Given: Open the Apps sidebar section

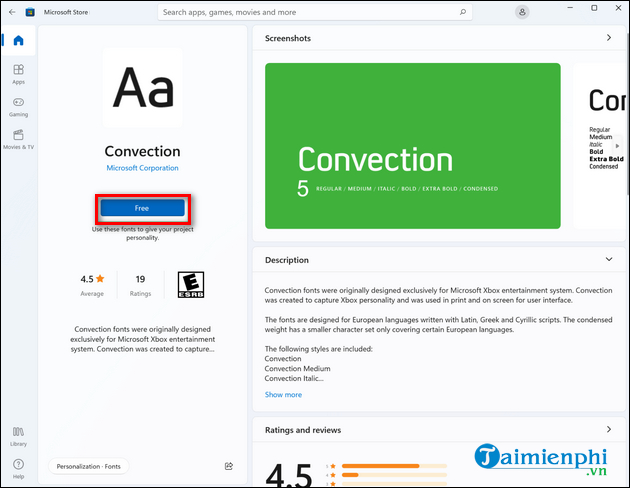Looking at the screenshot, I should (x=18, y=74).
